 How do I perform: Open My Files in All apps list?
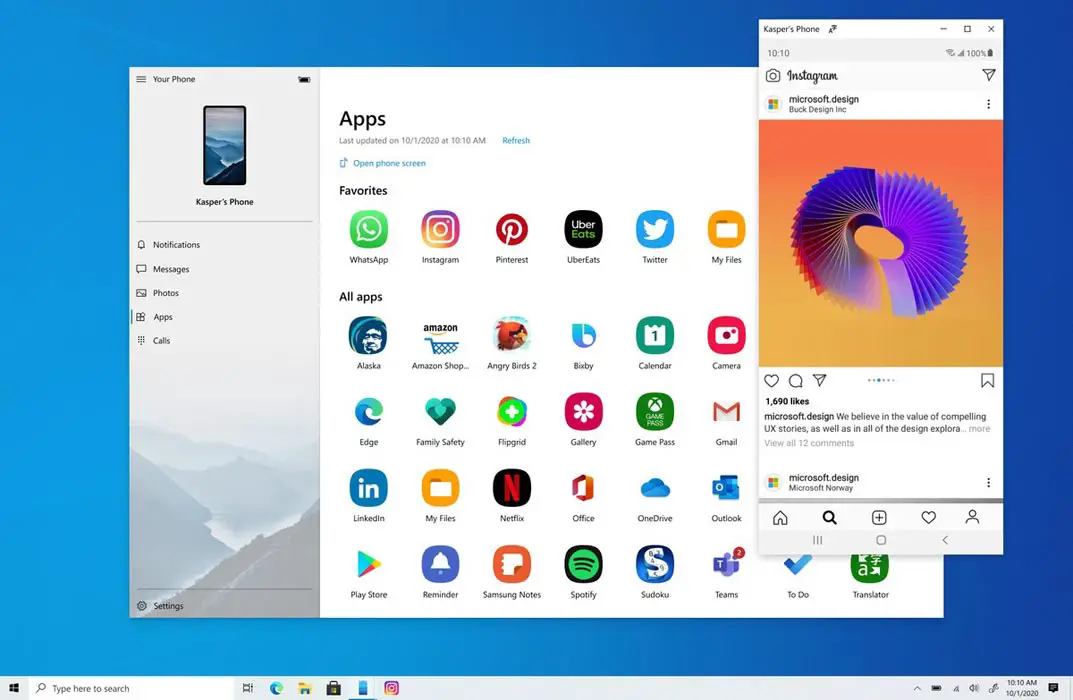pyautogui.click(x=440, y=488)
